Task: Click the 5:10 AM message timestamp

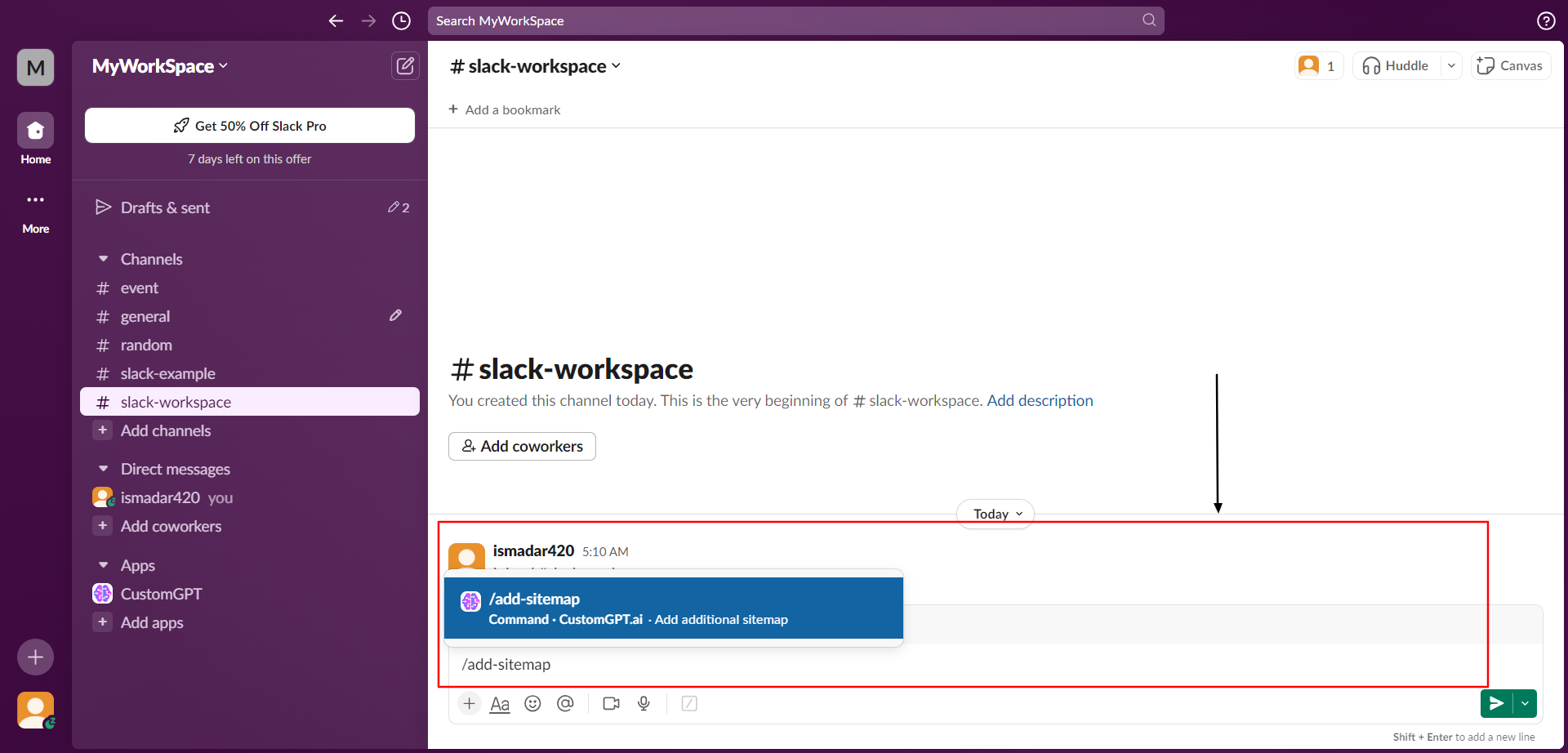Action: [605, 552]
